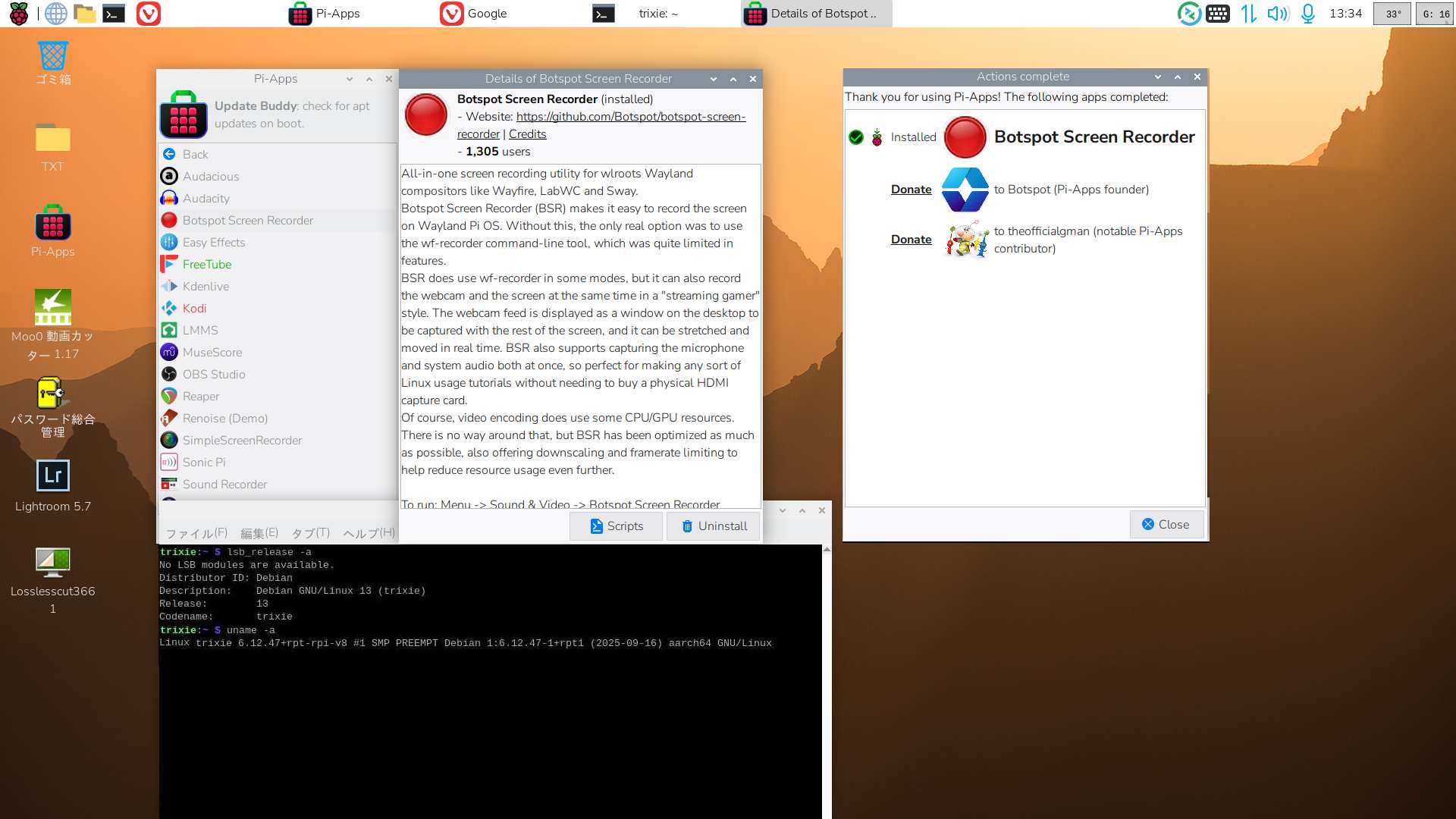Open the Scripts button
Screen dimensions: 1456x819
tap(616, 526)
